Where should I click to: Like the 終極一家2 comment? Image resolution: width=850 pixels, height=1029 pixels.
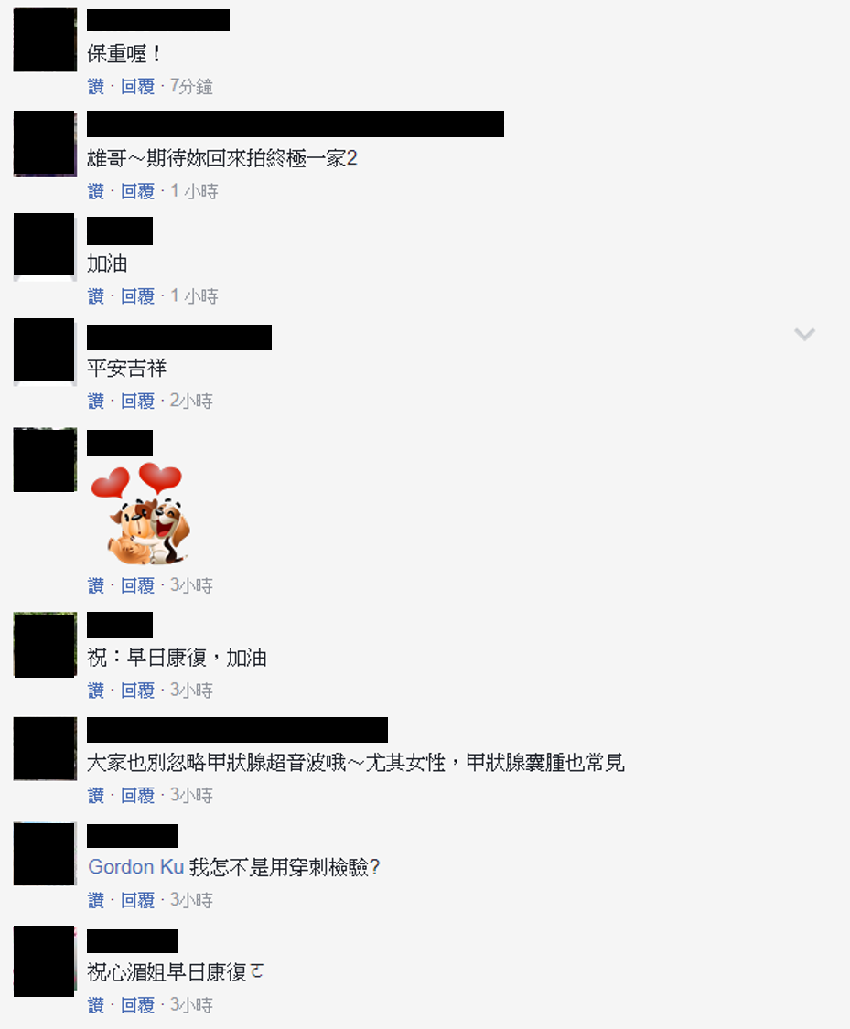click(96, 191)
